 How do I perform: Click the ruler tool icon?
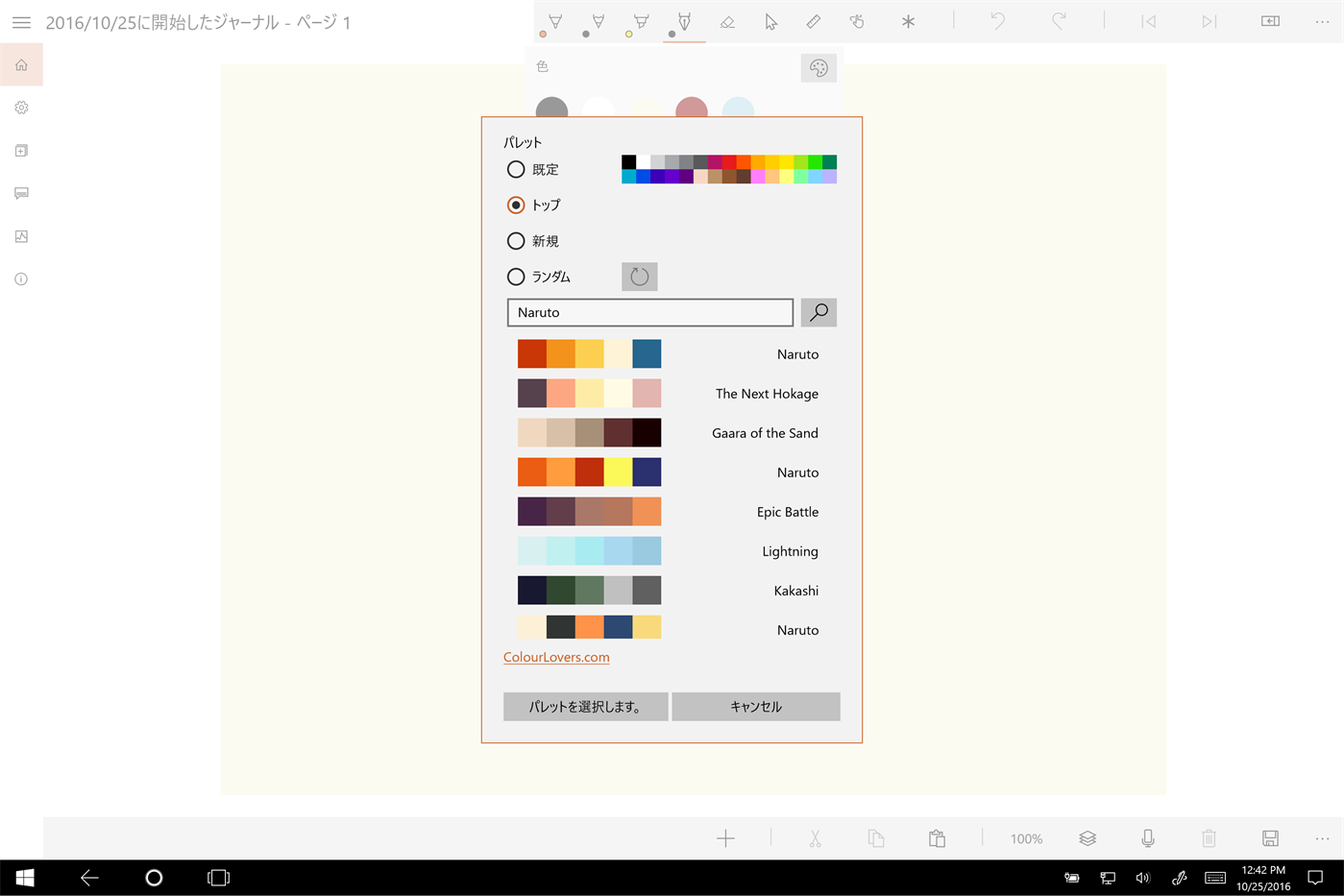pos(814,21)
